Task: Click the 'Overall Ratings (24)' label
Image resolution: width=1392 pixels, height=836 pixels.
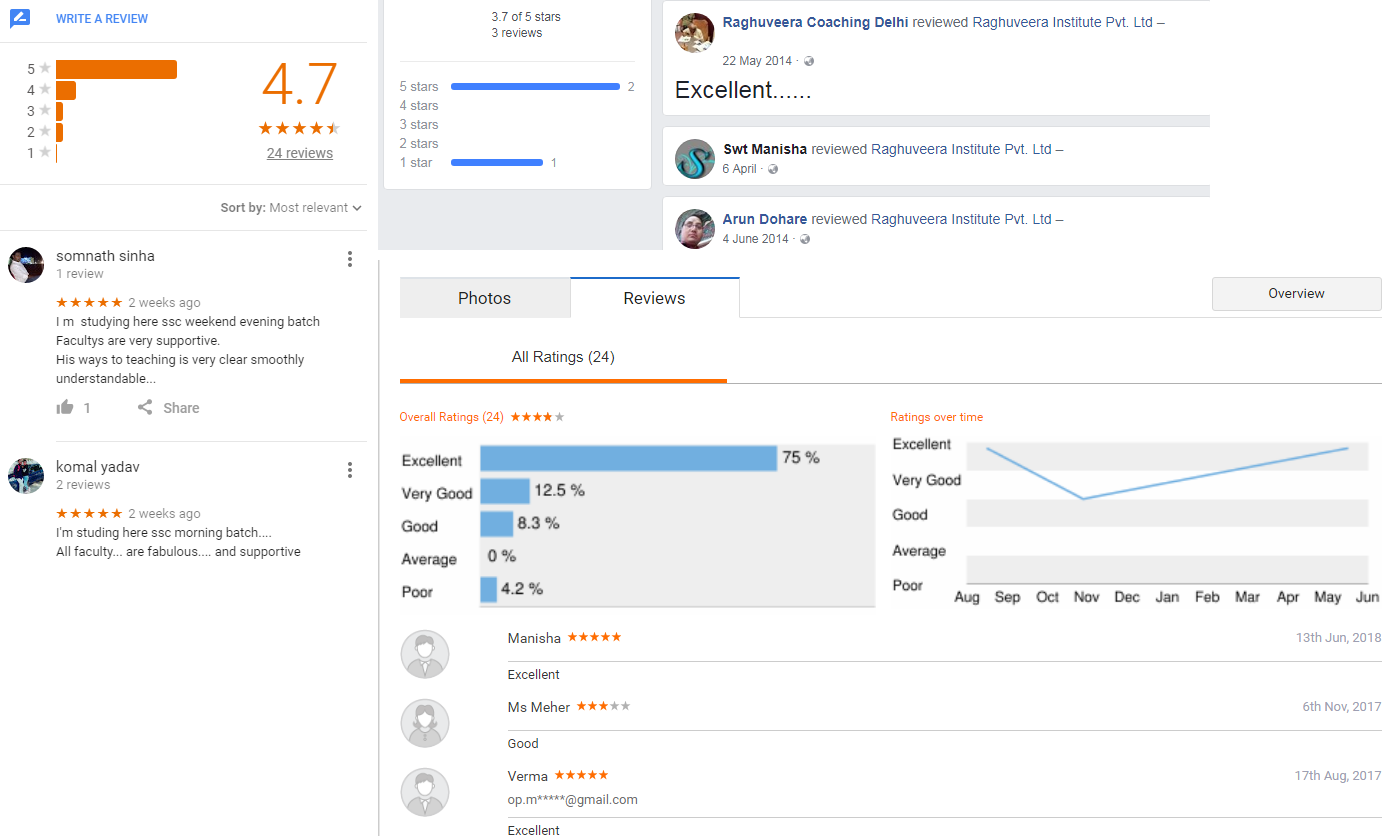Action: coord(451,417)
